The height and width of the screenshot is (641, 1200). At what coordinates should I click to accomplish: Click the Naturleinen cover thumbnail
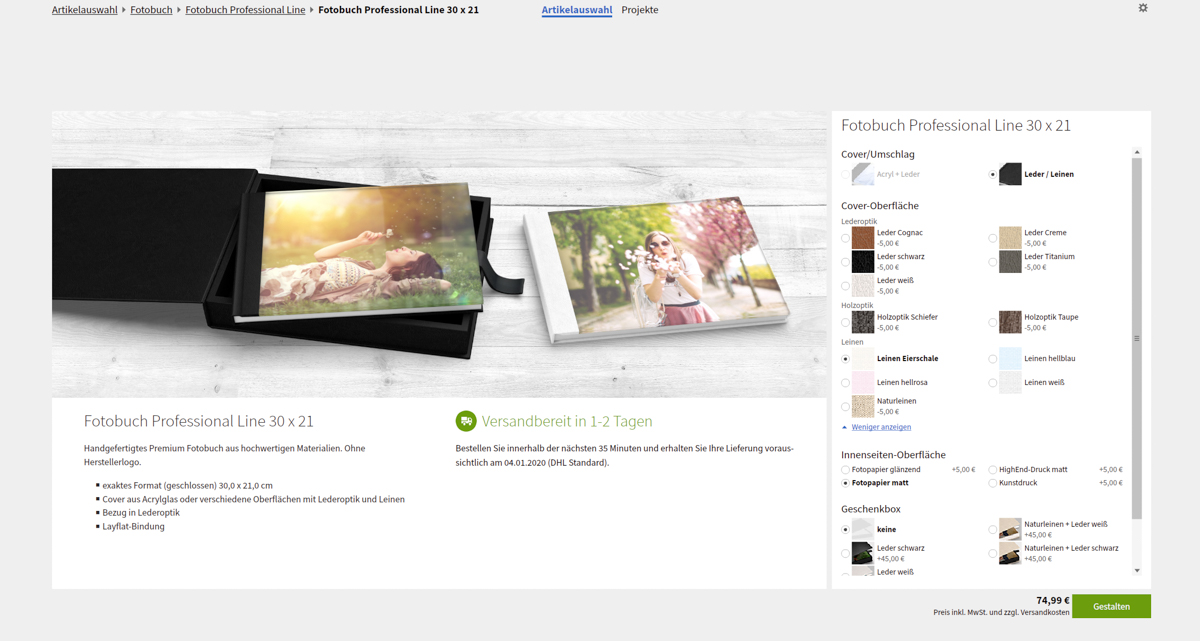point(862,406)
